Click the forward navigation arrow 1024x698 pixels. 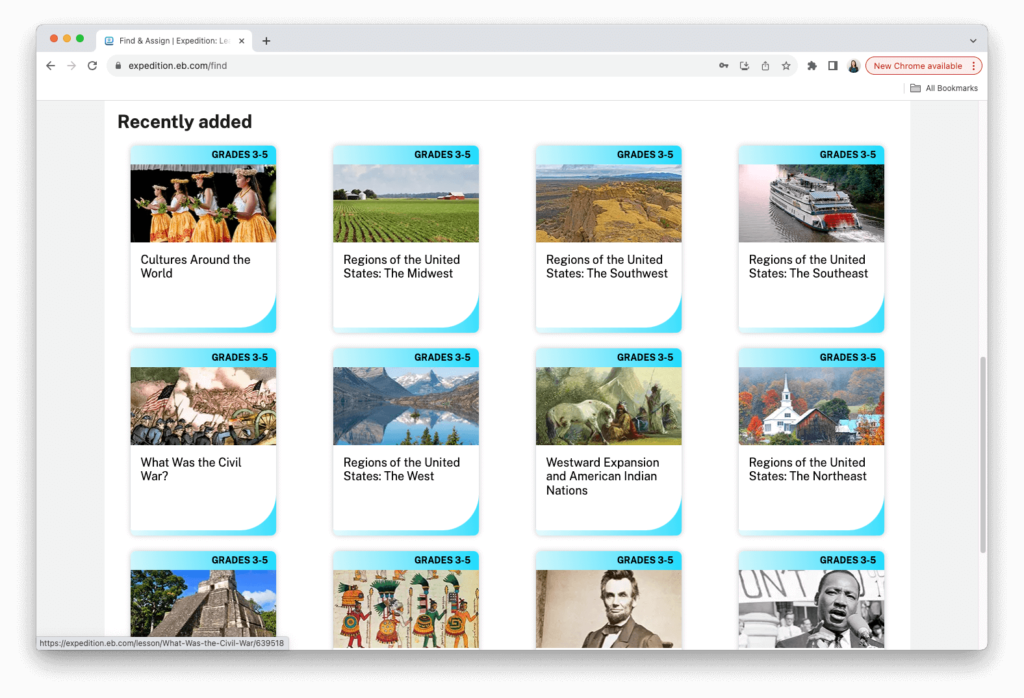point(70,65)
